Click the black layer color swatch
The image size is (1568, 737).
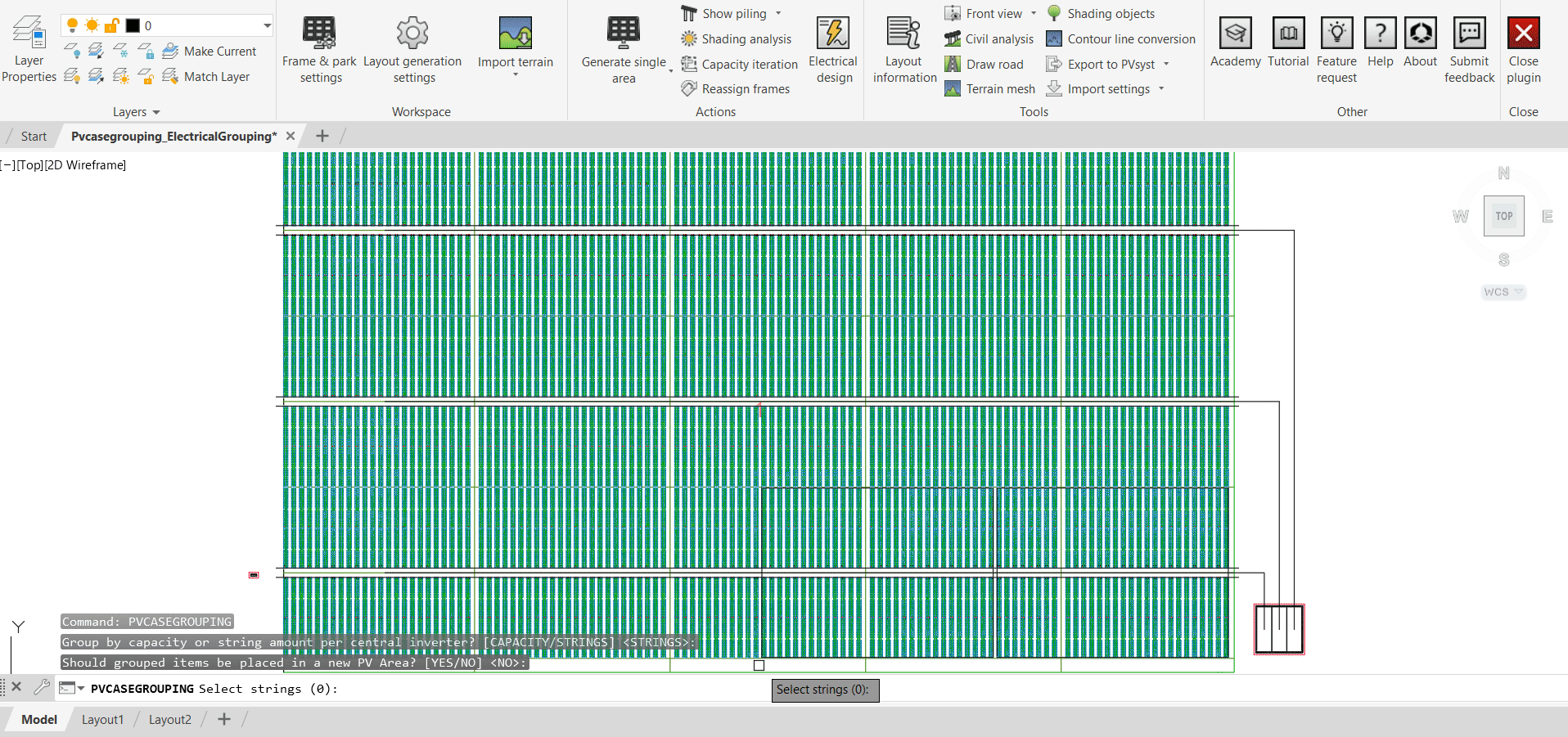click(x=133, y=25)
